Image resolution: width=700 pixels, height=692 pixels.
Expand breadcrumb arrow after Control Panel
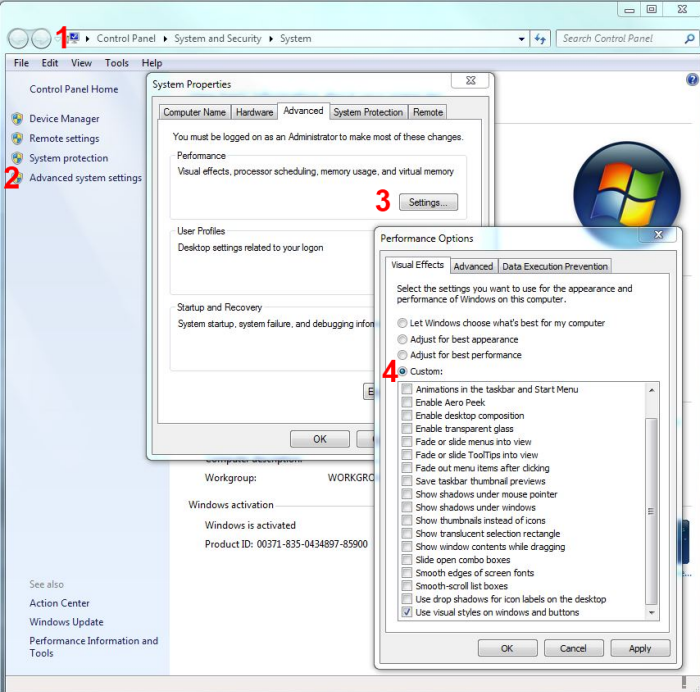[165, 39]
